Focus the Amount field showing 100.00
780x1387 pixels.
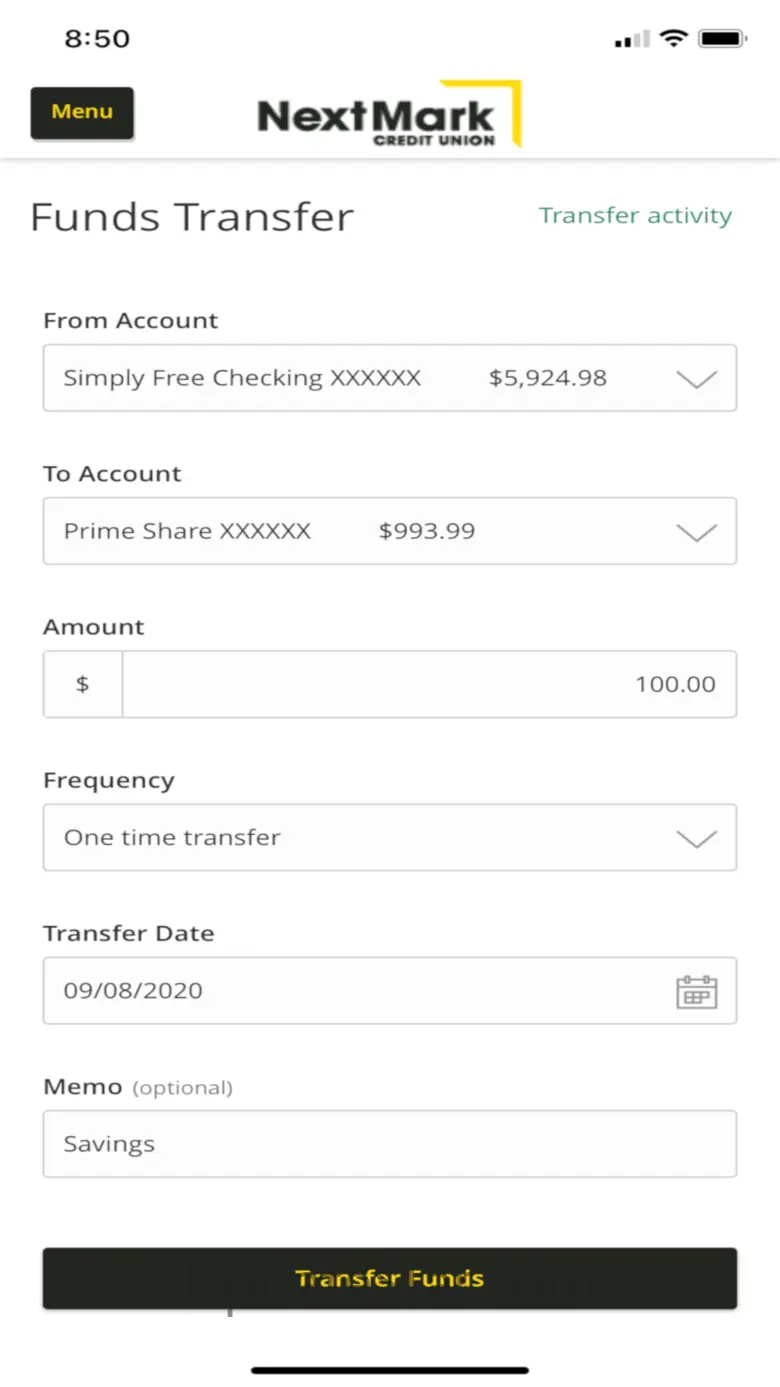(429, 684)
